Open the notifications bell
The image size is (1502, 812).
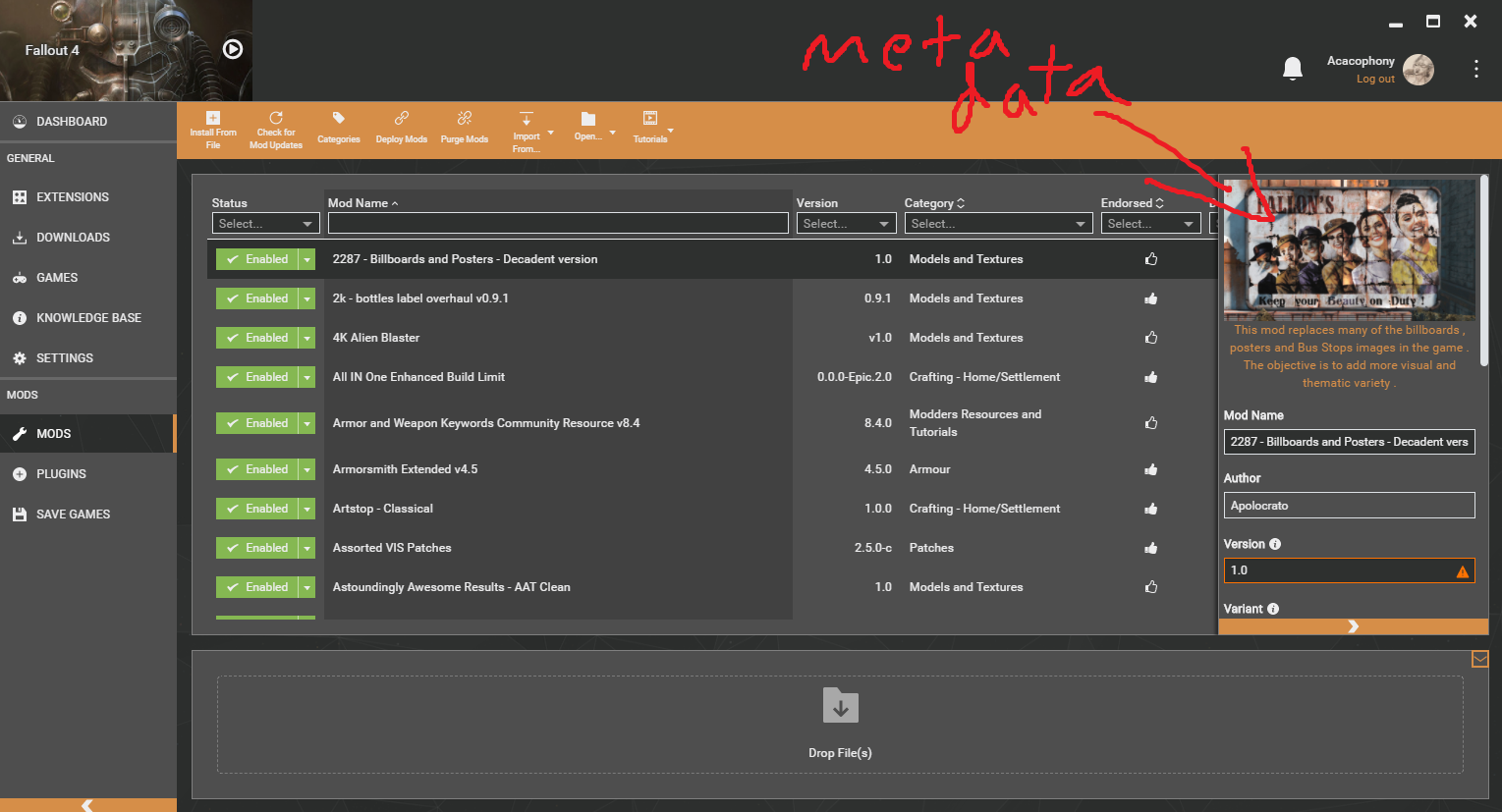pos(1293,68)
